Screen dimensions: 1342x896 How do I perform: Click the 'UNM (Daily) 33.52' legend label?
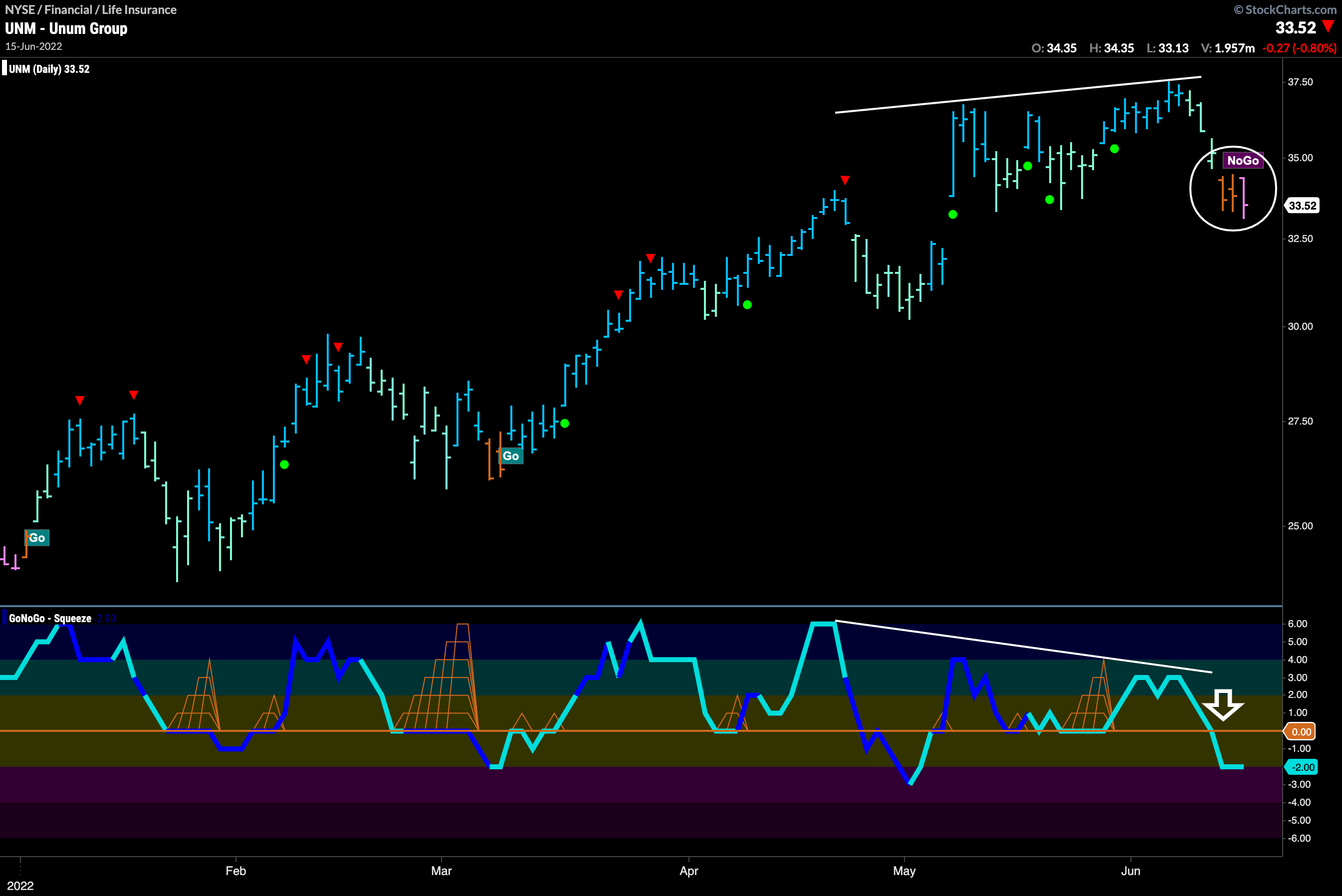click(49, 69)
